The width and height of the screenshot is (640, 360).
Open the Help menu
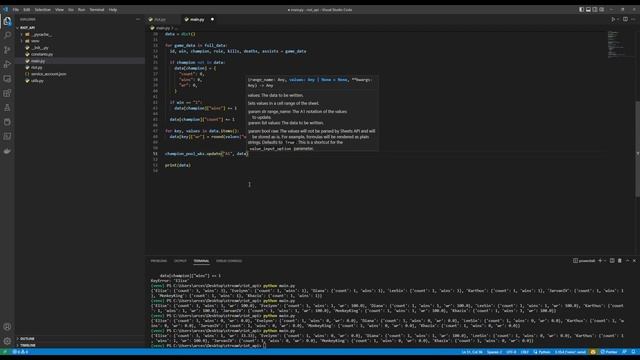(x=113, y=9)
